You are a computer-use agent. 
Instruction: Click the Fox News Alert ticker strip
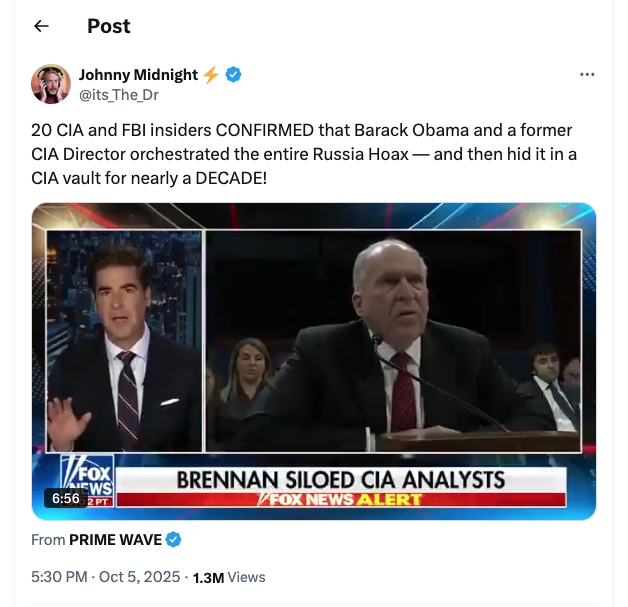340,499
